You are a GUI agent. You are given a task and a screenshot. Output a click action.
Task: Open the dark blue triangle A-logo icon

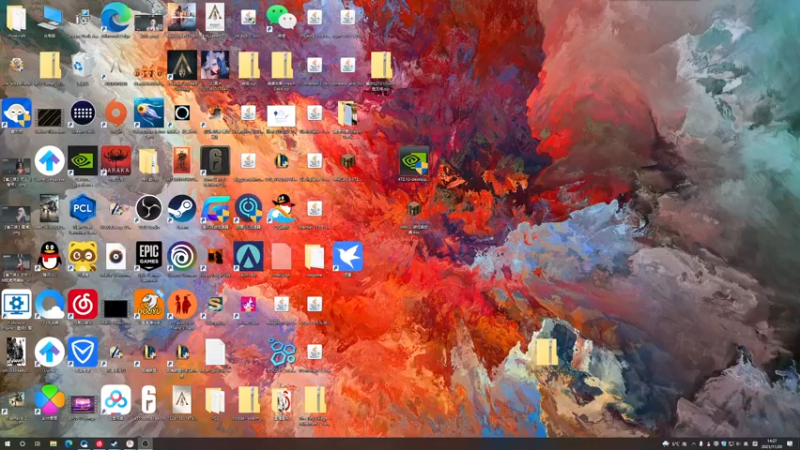click(248, 256)
